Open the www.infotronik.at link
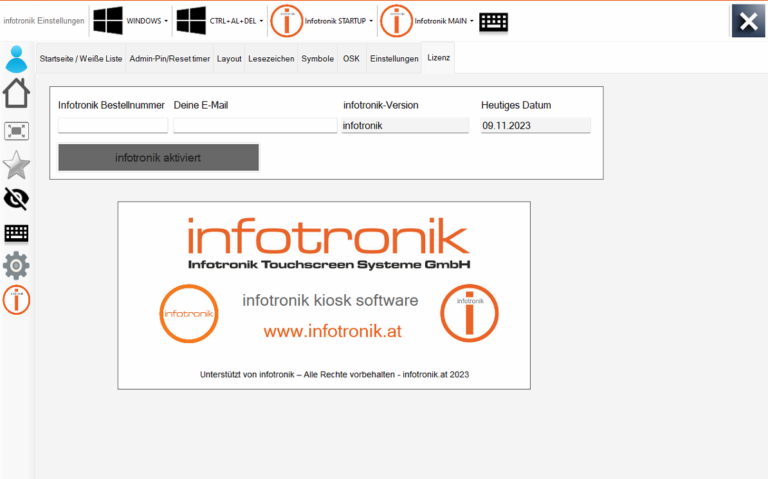 point(333,332)
